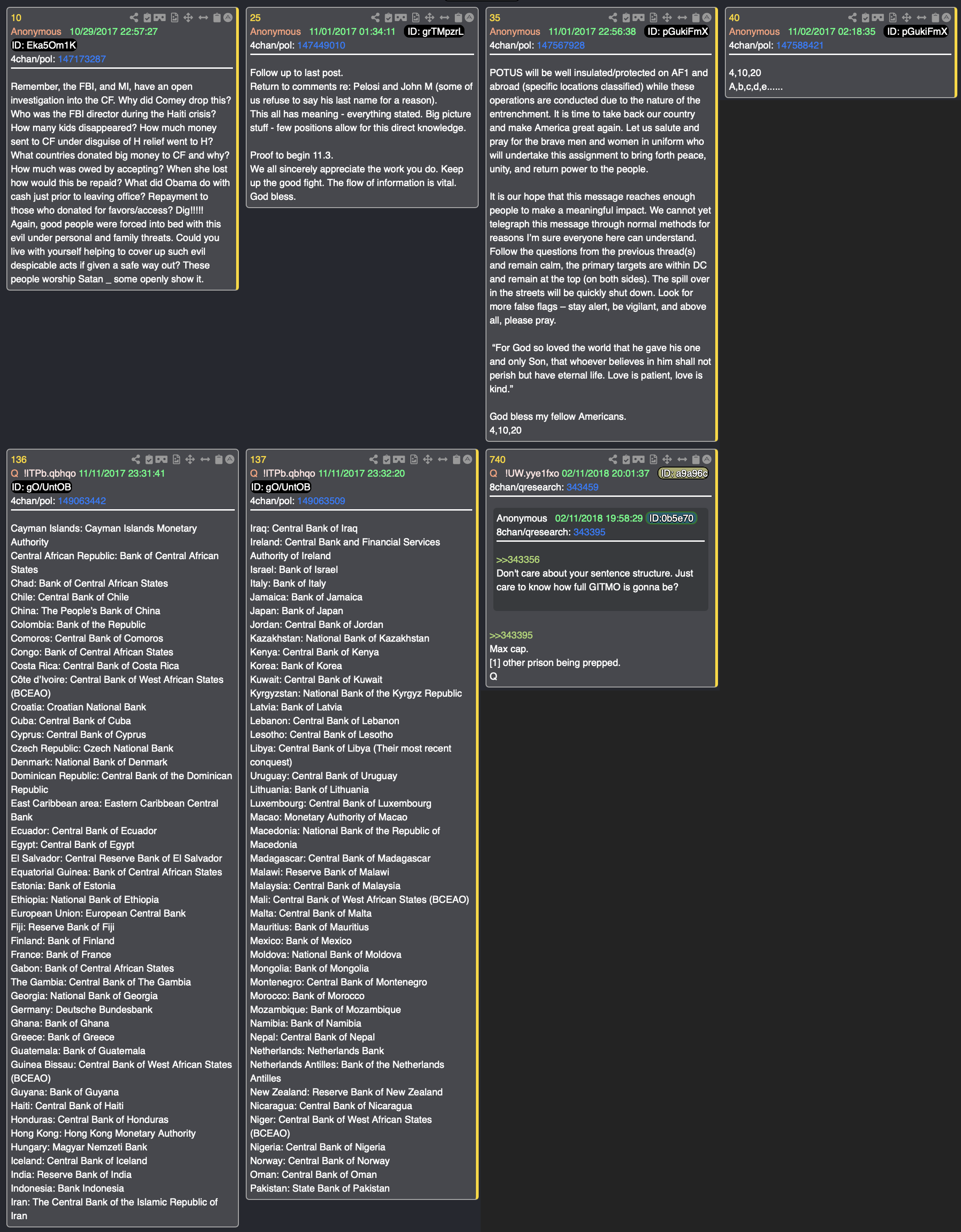
Task: Collapse post 136 with the up-arrow circle
Action: tap(230, 459)
